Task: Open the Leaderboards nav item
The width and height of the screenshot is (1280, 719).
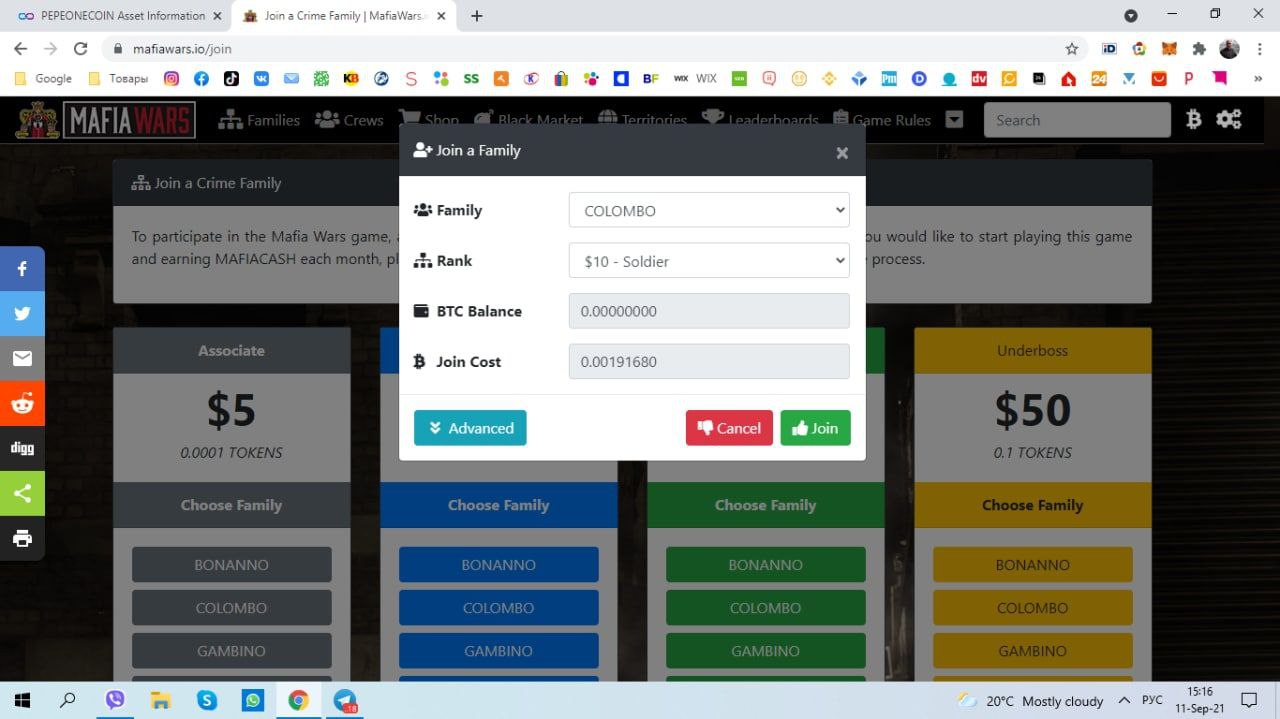Action: click(x=760, y=120)
